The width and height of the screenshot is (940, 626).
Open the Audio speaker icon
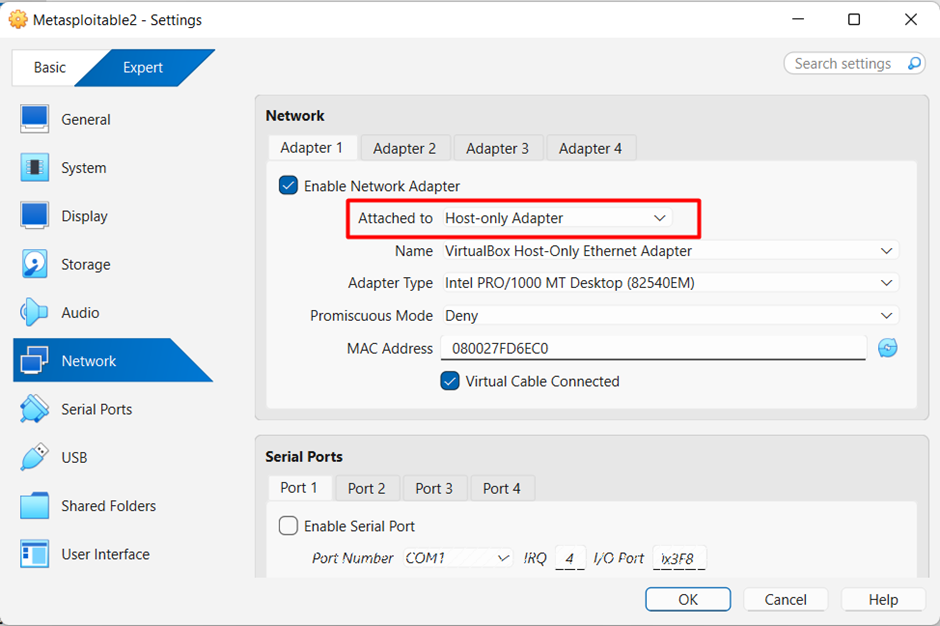pos(34,313)
